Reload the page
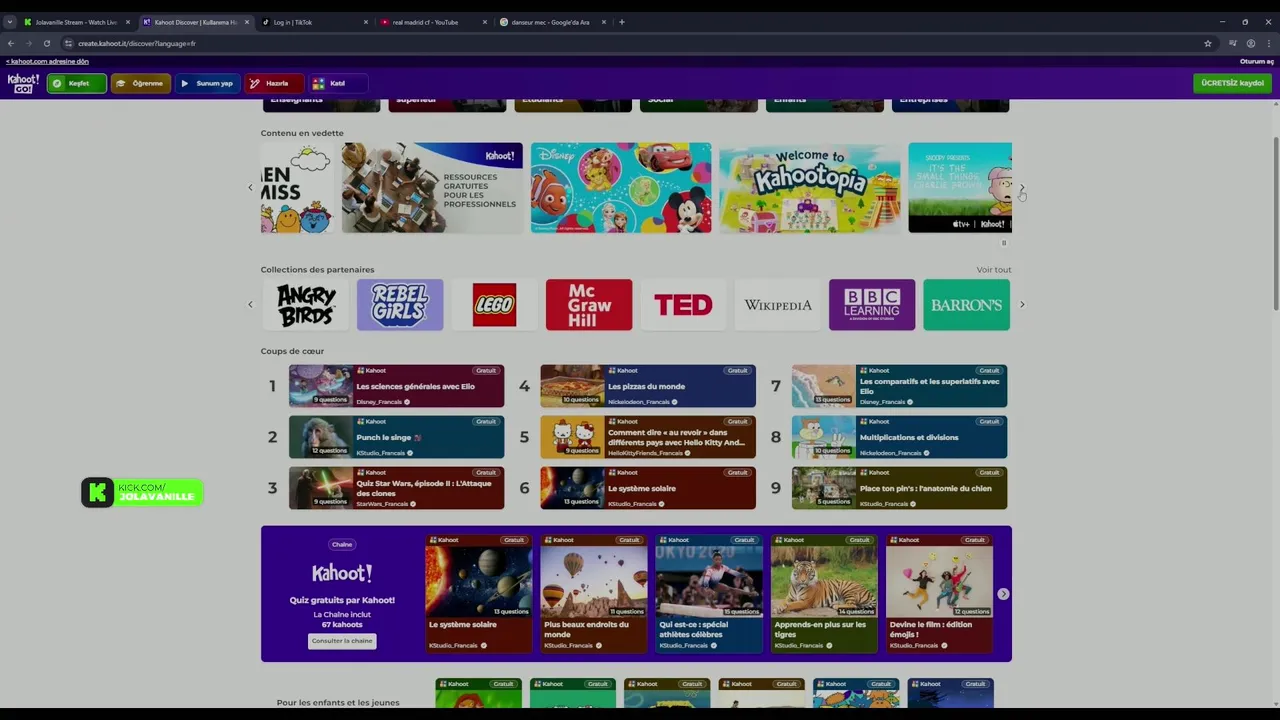The width and height of the screenshot is (1280, 720). pyautogui.click(x=46, y=44)
